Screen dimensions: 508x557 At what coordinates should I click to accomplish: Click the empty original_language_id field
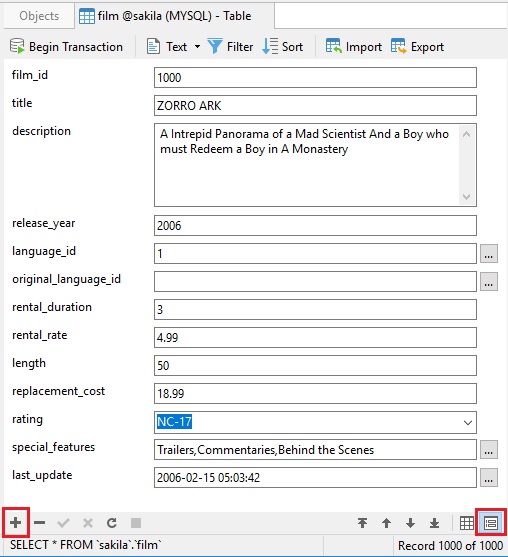pyautogui.click(x=315, y=282)
